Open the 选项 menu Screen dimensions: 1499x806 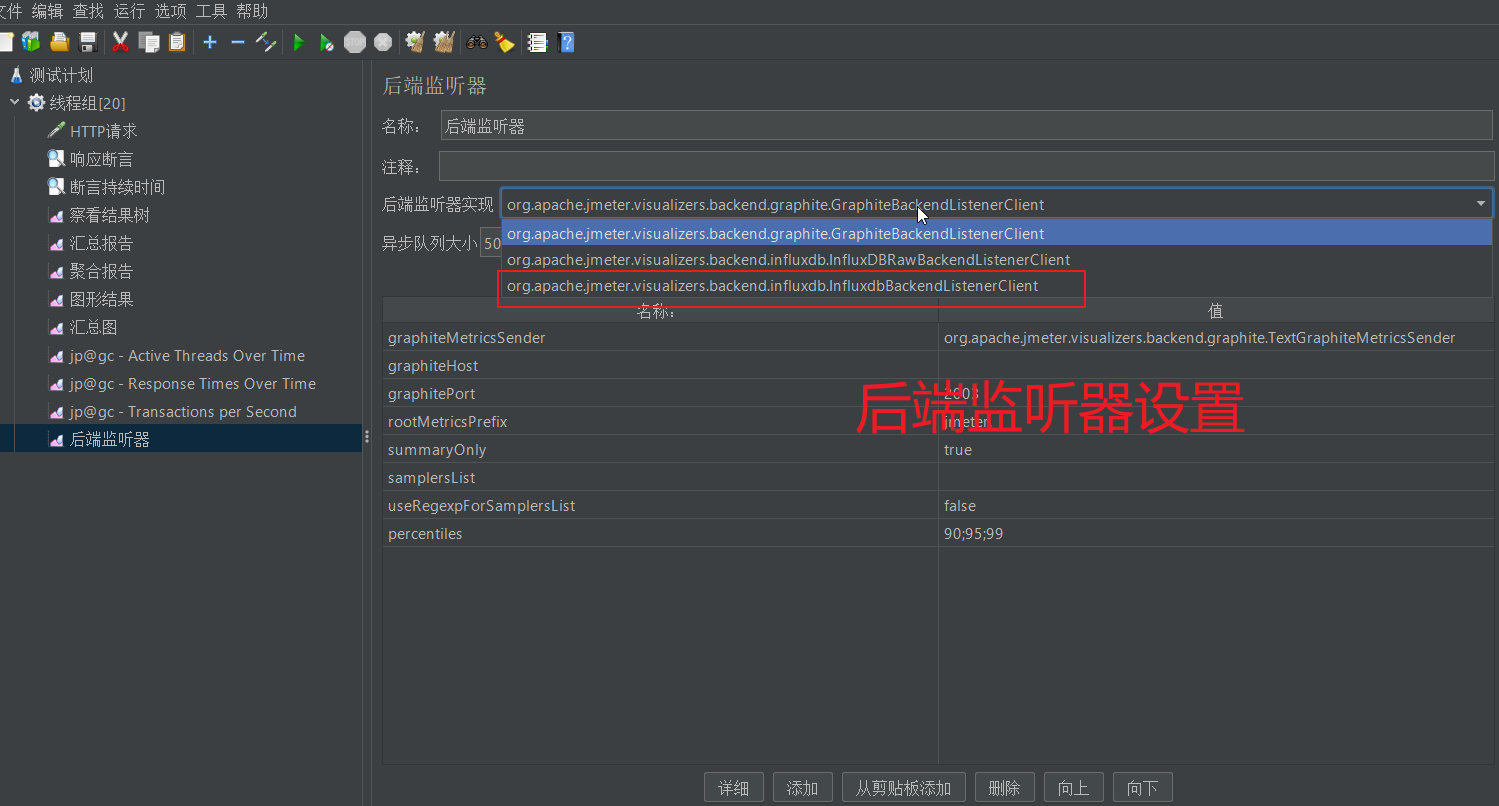pyautogui.click(x=170, y=11)
